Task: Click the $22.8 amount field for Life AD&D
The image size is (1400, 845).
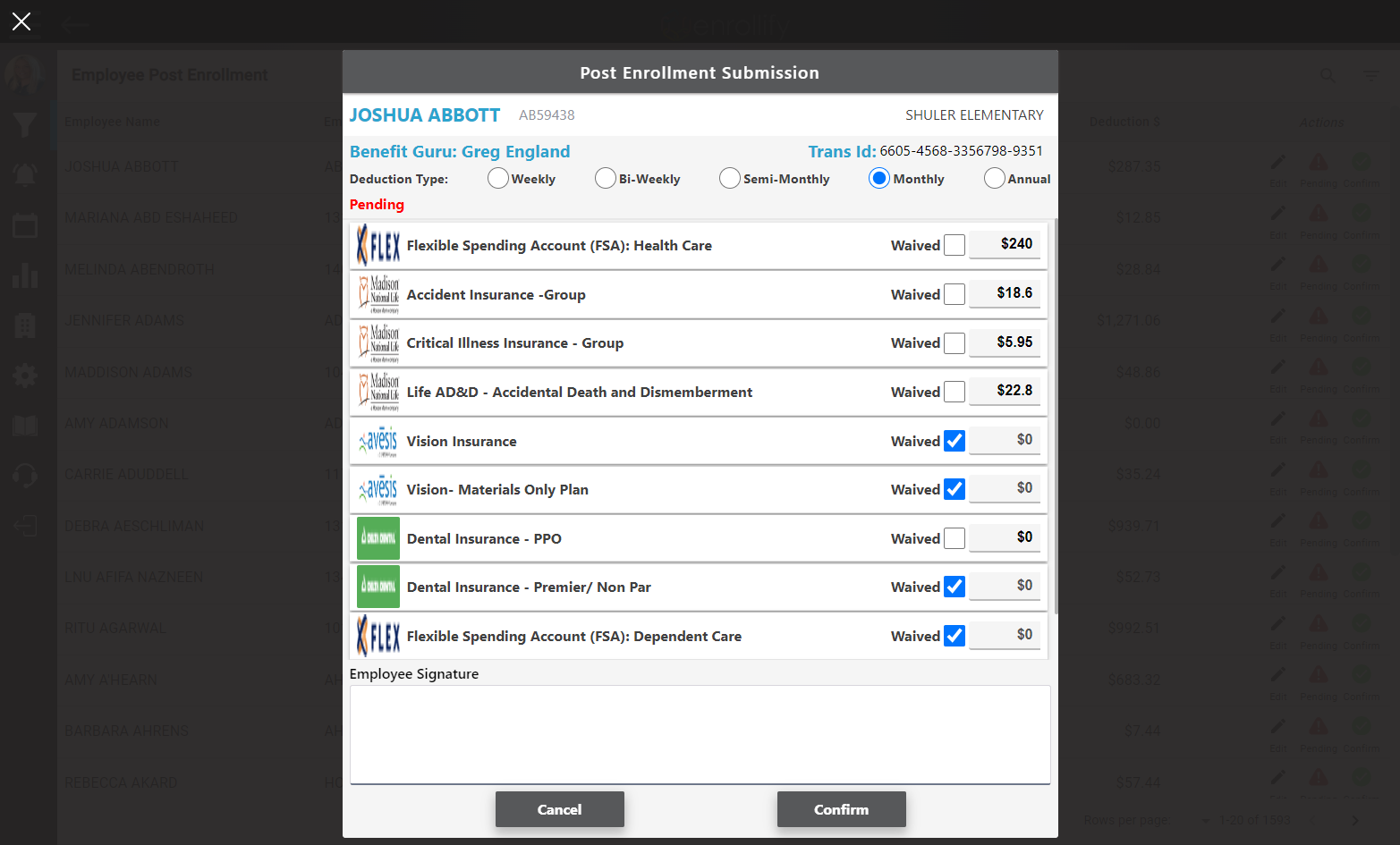Action: point(1005,391)
